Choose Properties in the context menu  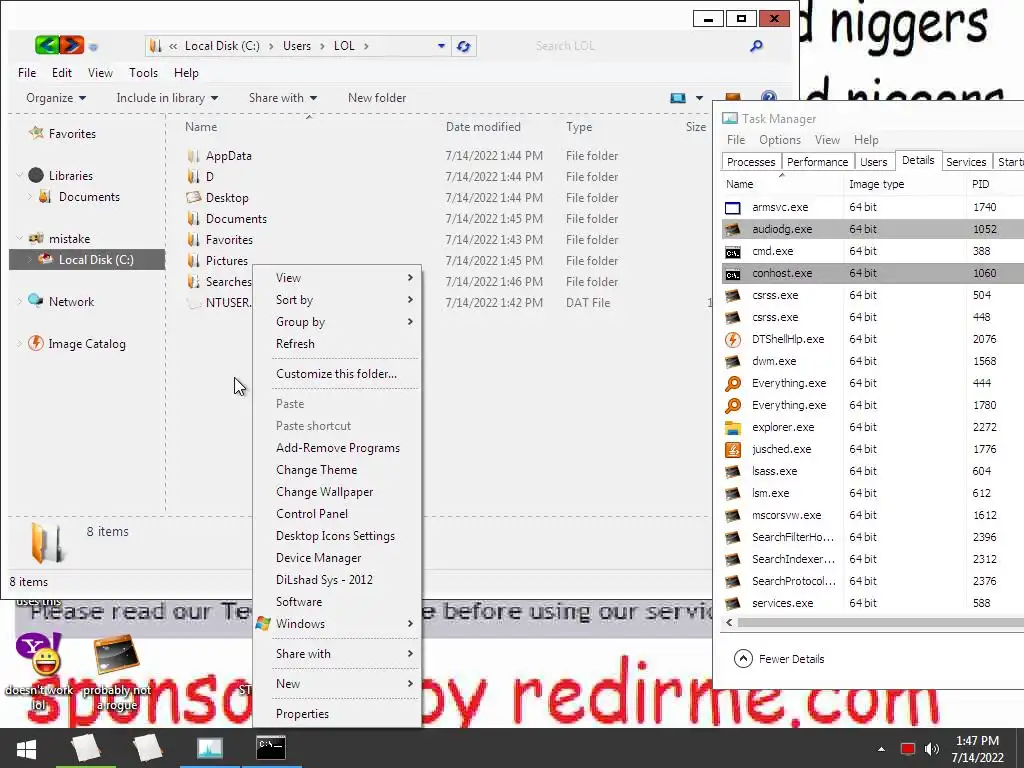[x=337, y=714]
